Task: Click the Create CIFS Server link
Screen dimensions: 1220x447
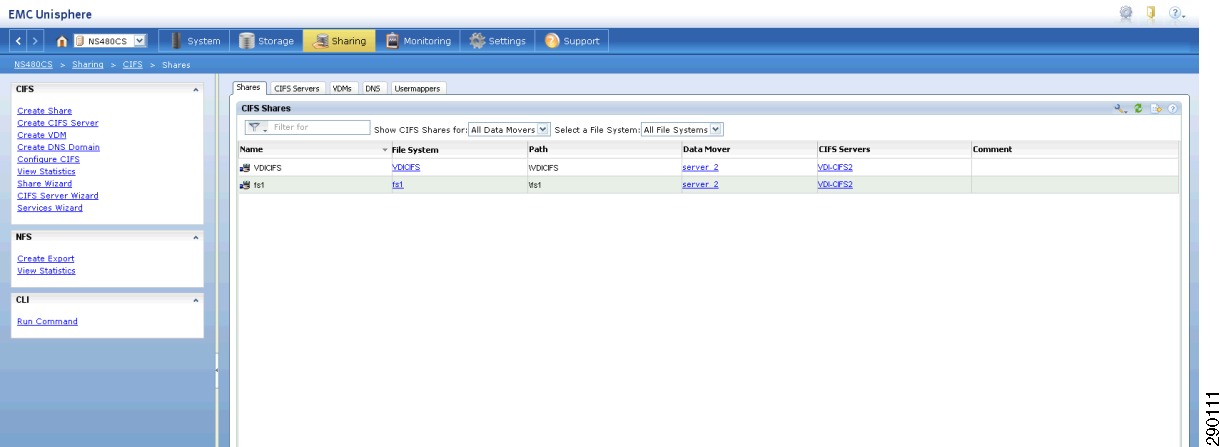Action: [58, 123]
